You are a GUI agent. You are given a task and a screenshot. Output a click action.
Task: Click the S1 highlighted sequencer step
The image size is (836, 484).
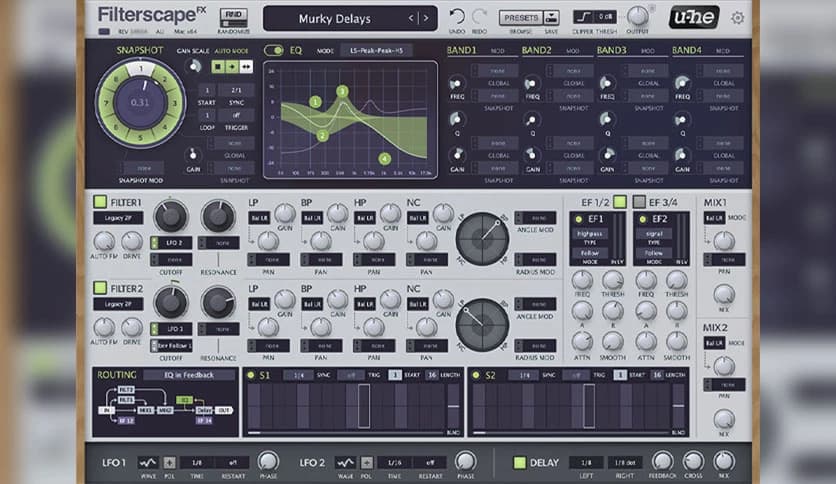coord(364,406)
